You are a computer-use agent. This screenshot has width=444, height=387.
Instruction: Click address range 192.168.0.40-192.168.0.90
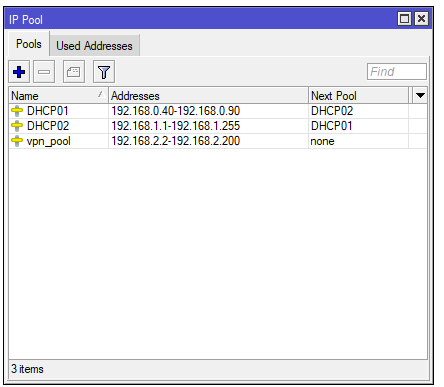(176, 111)
